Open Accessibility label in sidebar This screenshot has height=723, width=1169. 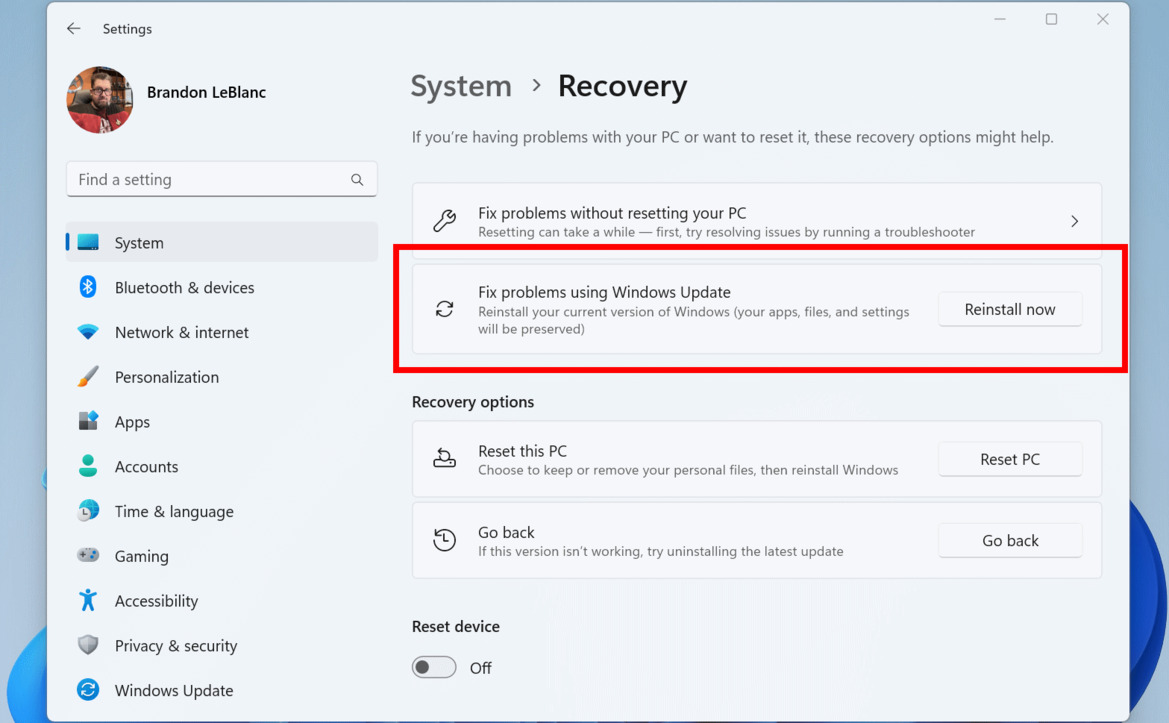click(157, 602)
